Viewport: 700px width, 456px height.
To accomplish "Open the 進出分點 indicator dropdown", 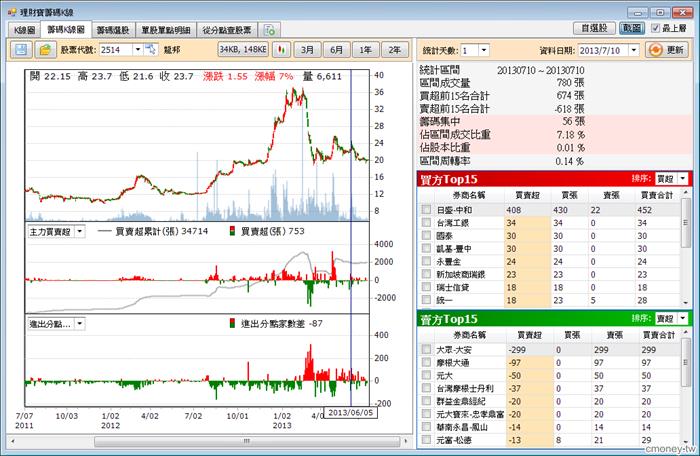I will 79,324.
